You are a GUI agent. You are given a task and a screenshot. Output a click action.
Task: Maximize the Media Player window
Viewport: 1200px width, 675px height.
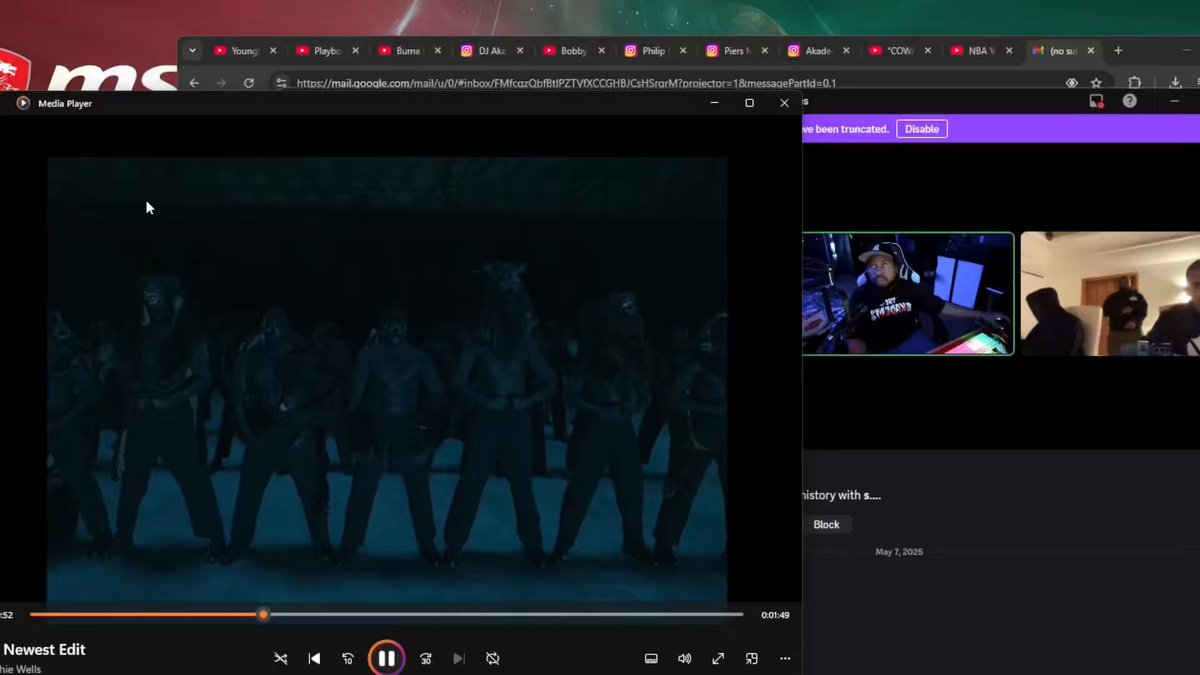click(x=749, y=103)
